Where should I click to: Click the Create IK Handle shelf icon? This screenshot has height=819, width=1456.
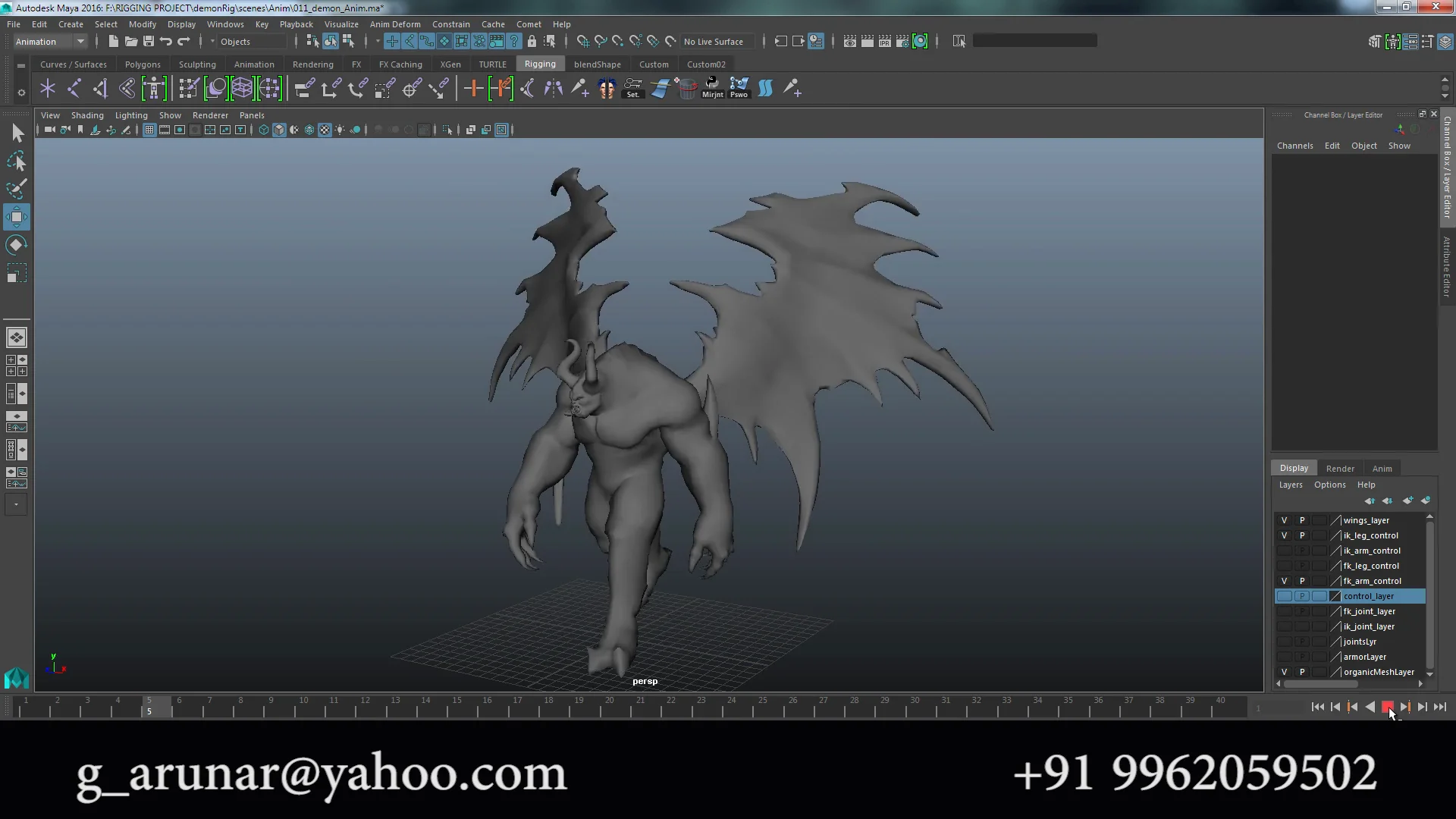pyautogui.click(x=100, y=89)
